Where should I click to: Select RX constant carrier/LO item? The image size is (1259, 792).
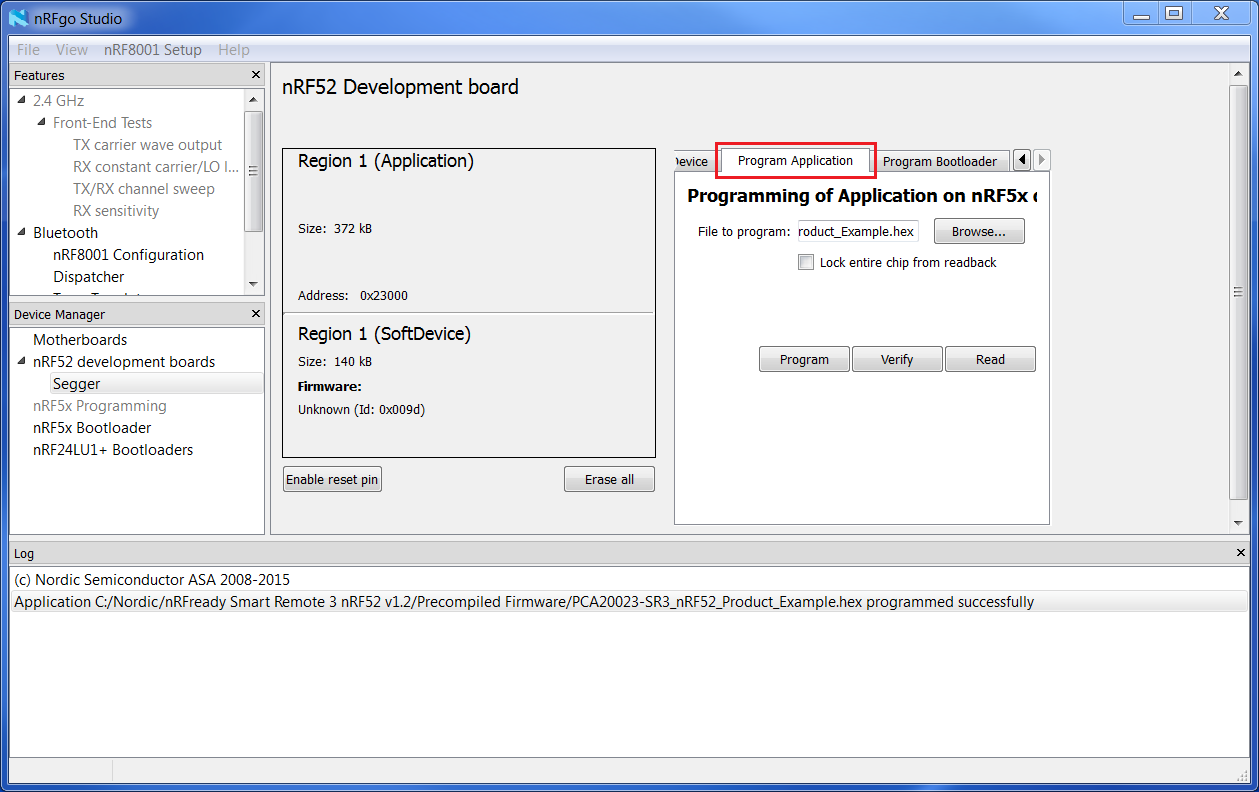click(156, 167)
